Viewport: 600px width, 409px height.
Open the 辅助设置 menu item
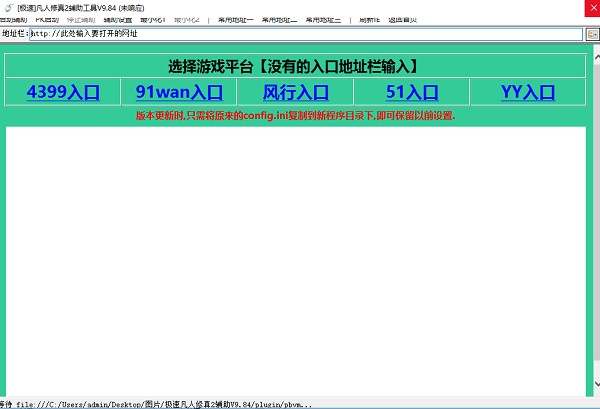click(x=117, y=20)
